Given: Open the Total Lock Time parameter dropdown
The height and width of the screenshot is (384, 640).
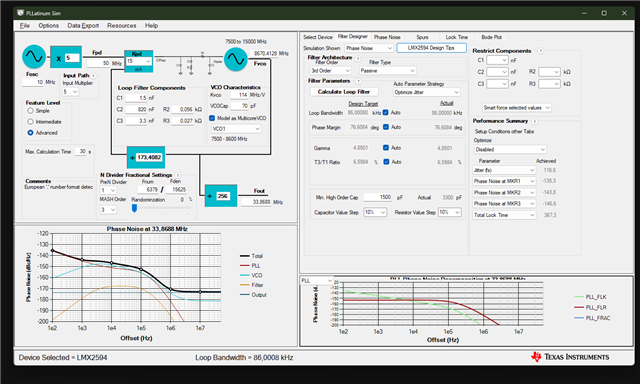Looking at the screenshot, I should point(504,215).
